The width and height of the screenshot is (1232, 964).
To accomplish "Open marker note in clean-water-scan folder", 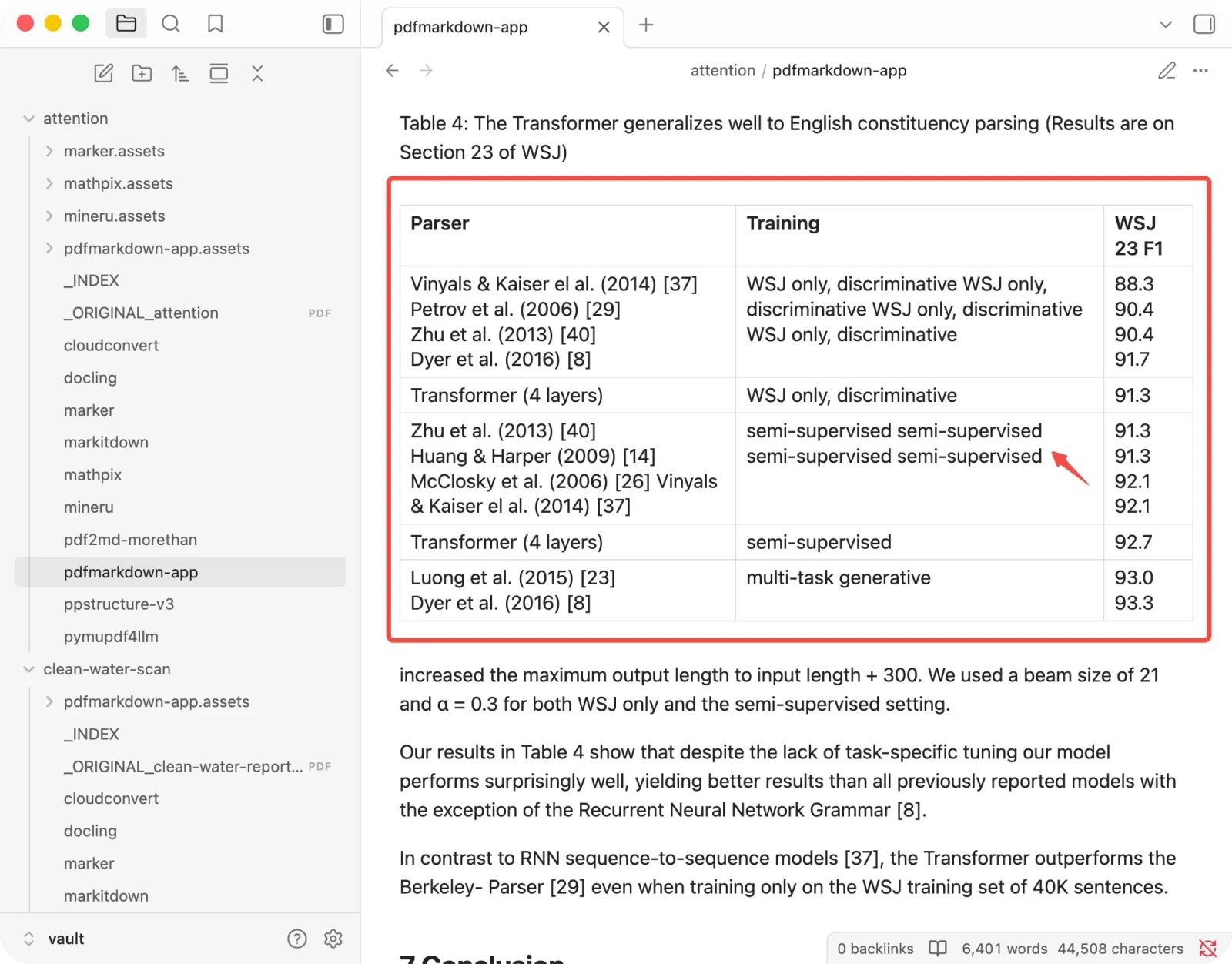I will pos(180,863).
